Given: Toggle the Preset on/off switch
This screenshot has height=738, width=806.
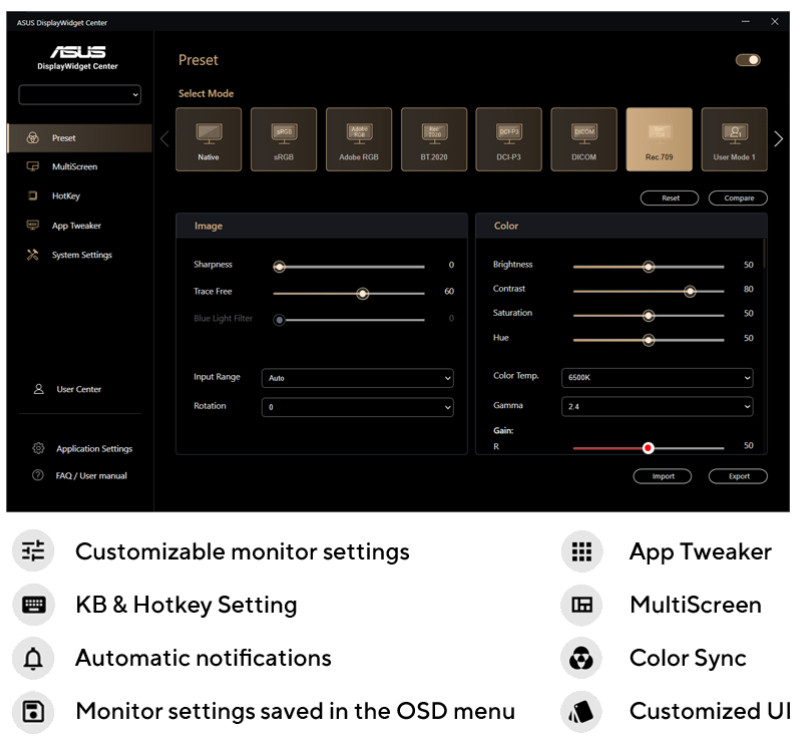Looking at the screenshot, I should tap(748, 60).
